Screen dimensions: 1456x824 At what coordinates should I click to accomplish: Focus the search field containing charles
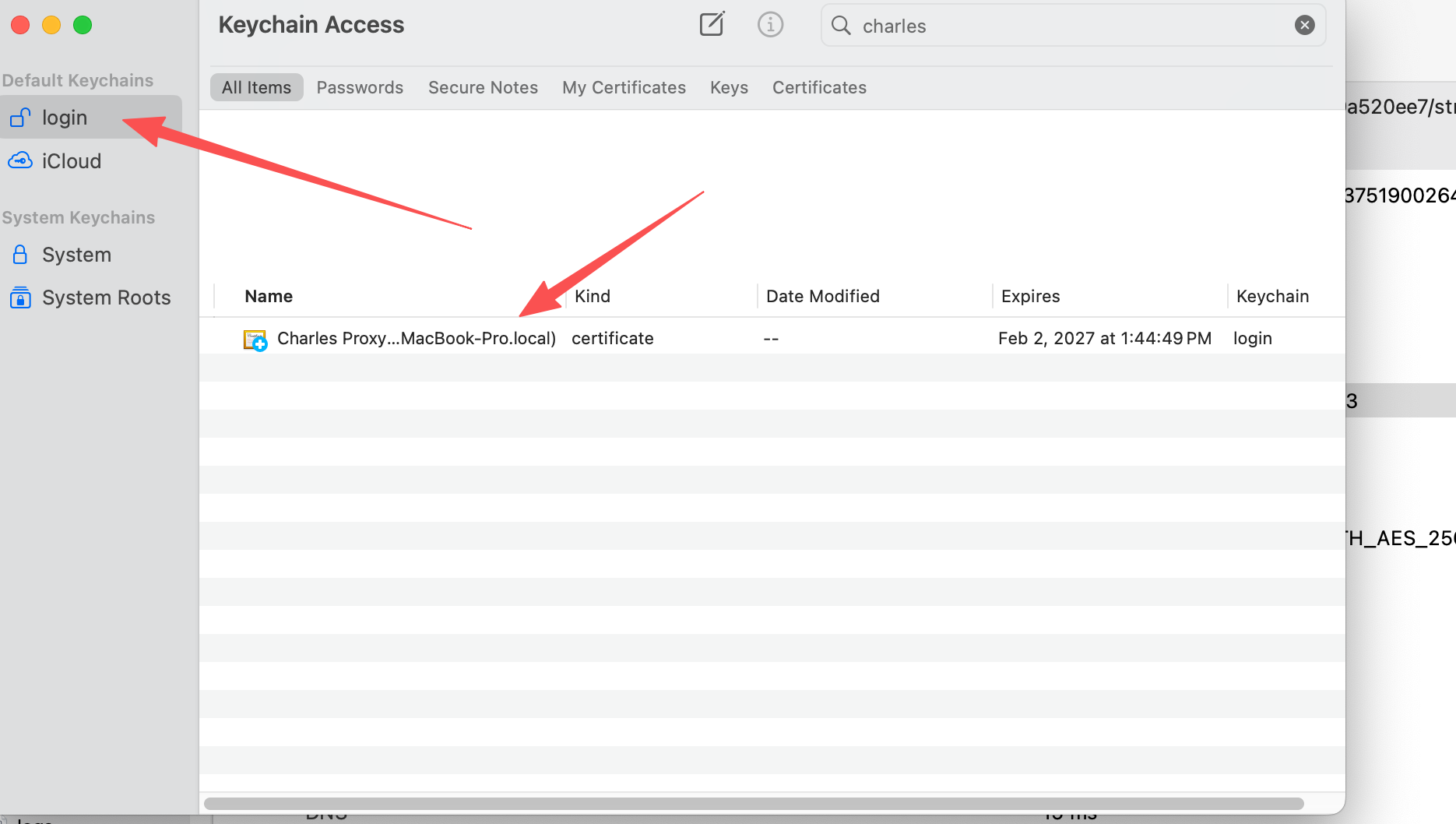(1073, 26)
